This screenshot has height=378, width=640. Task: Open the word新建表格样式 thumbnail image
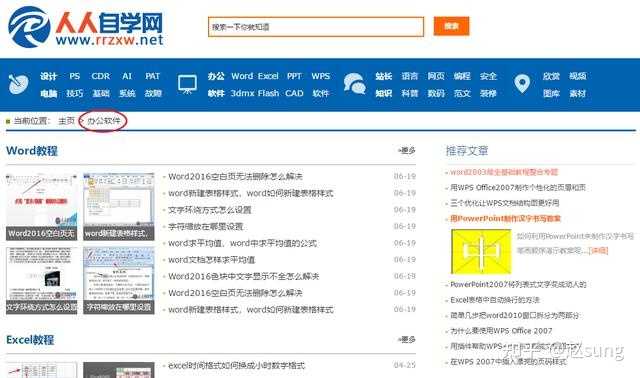coord(119,207)
